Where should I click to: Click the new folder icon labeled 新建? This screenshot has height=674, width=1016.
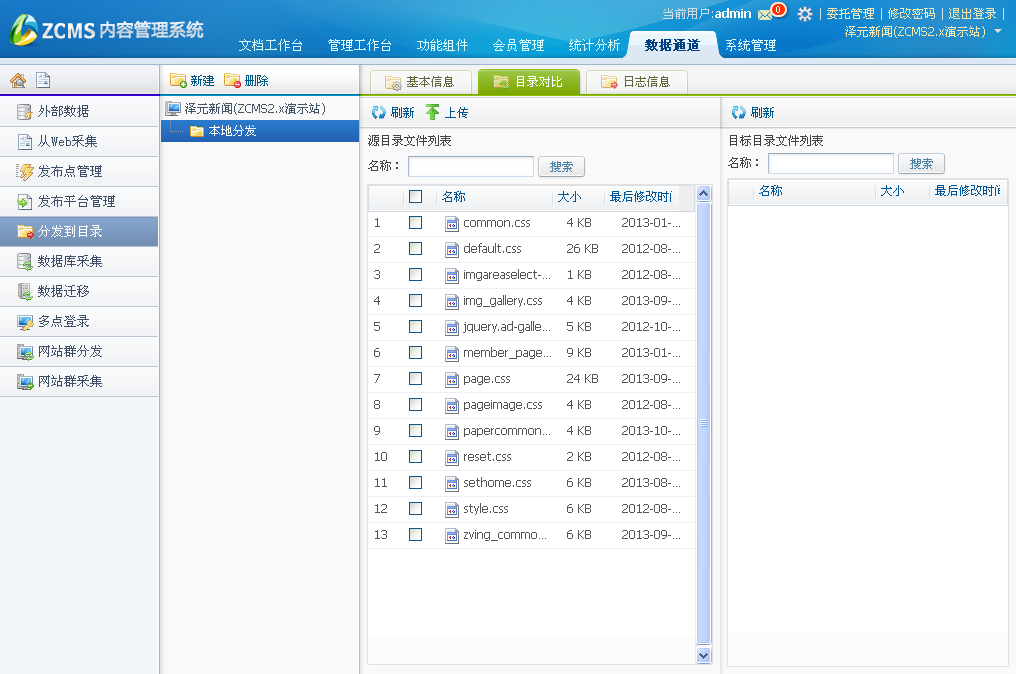pos(178,80)
